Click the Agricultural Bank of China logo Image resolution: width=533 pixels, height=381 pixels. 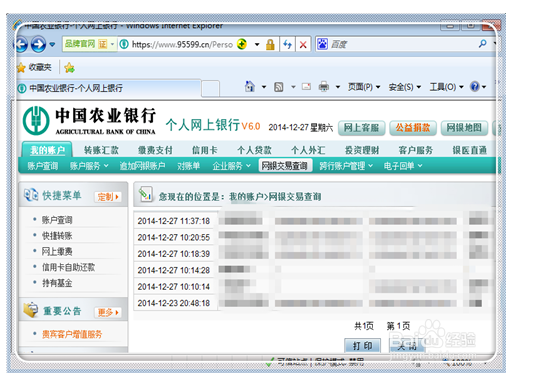(89, 121)
